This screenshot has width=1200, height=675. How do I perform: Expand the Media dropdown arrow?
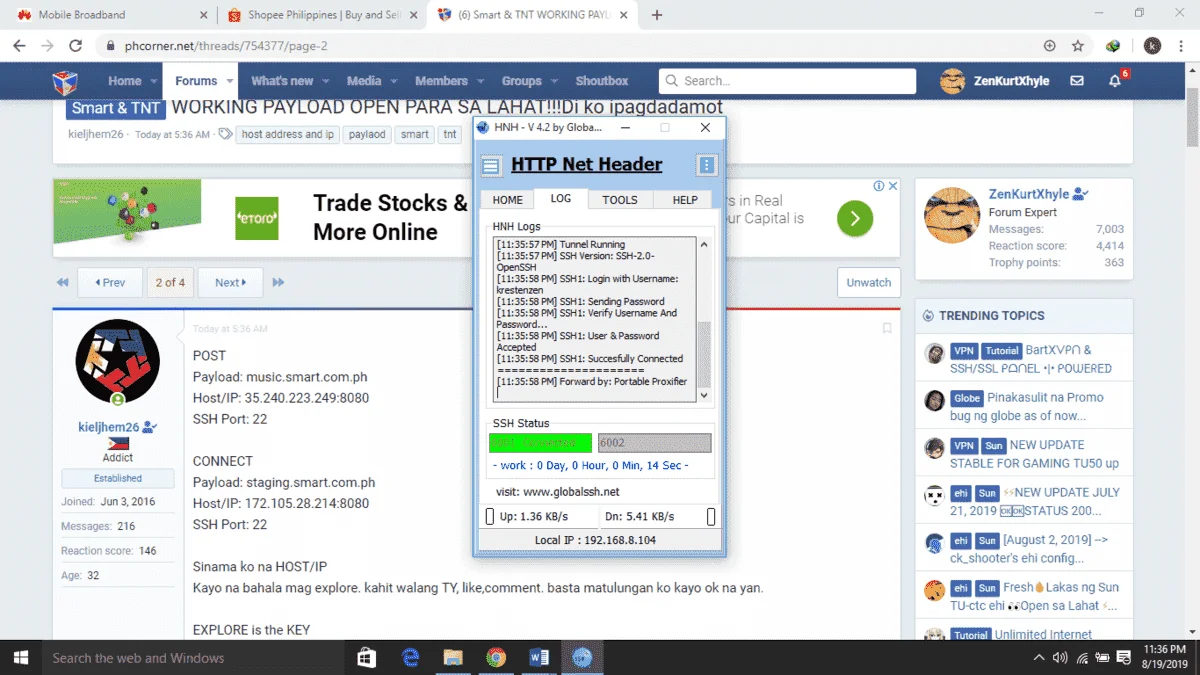click(394, 81)
